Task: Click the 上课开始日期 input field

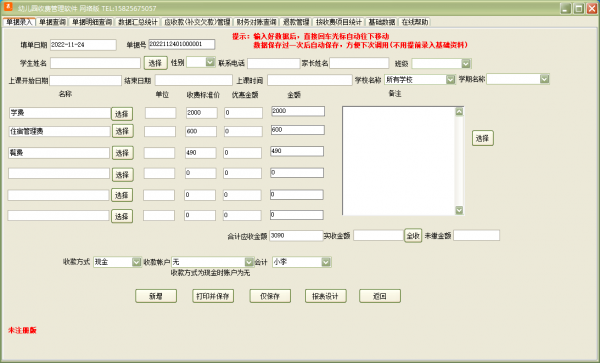Action: click(x=85, y=80)
